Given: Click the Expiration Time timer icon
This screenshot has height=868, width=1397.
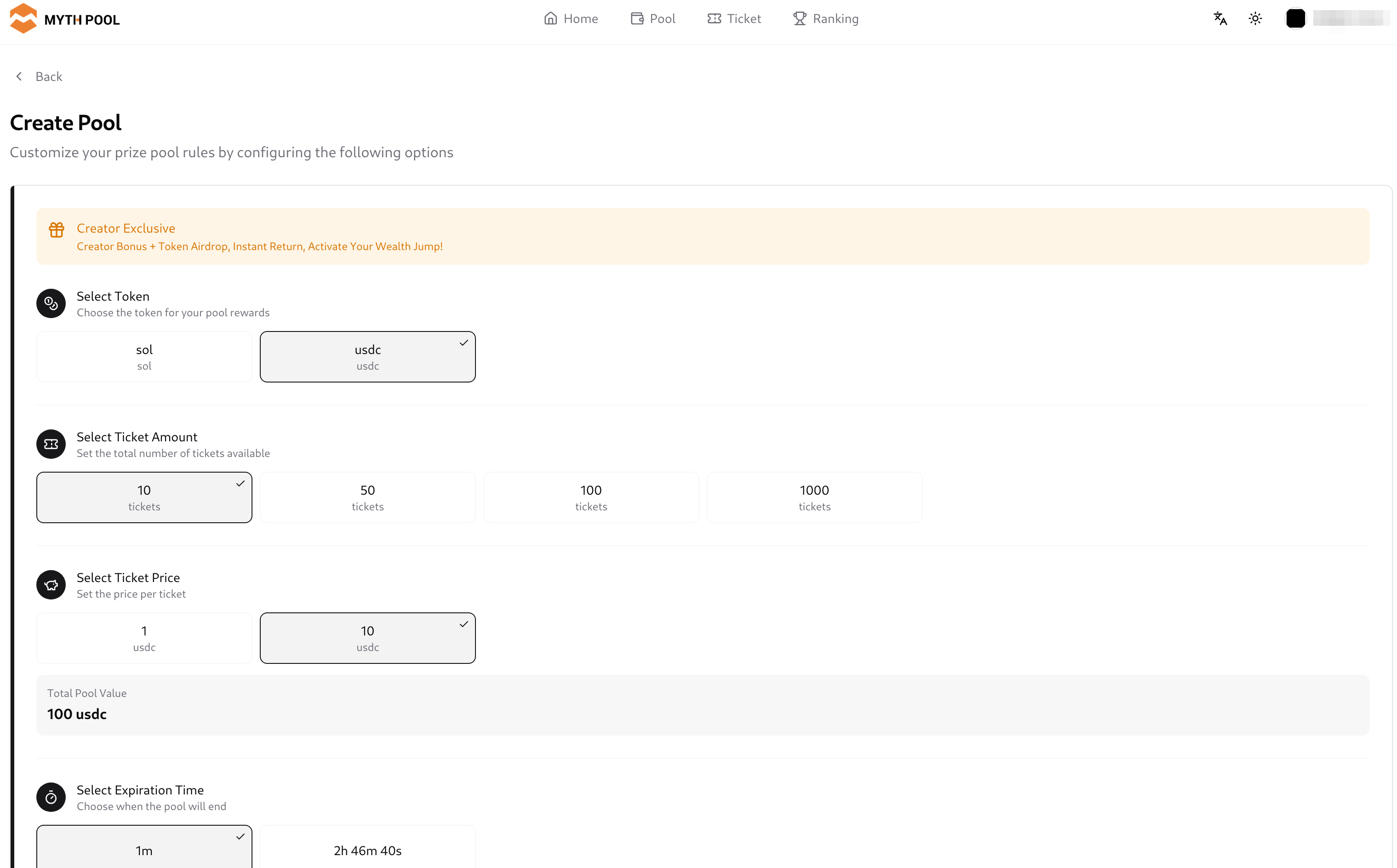Looking at the screenshot, I should pyautogui.click(x=51, y=797).
